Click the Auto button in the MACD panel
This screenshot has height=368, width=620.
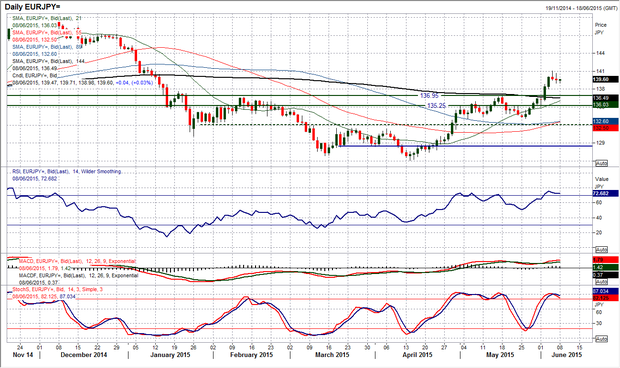click(601, 282)
